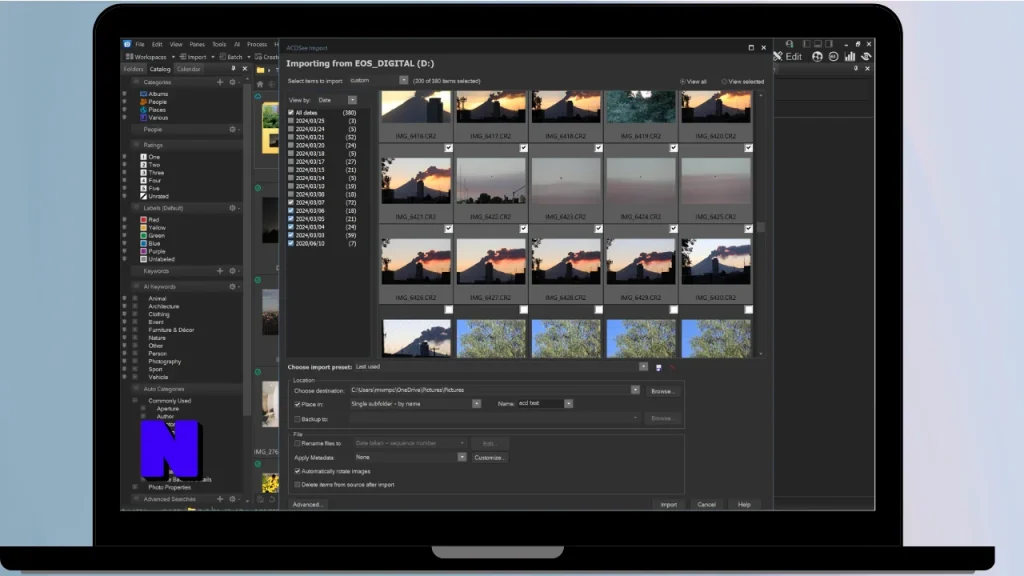Toggle the left pane layout icon
This screenshot has height=576, width=1024.
(807, 44)
